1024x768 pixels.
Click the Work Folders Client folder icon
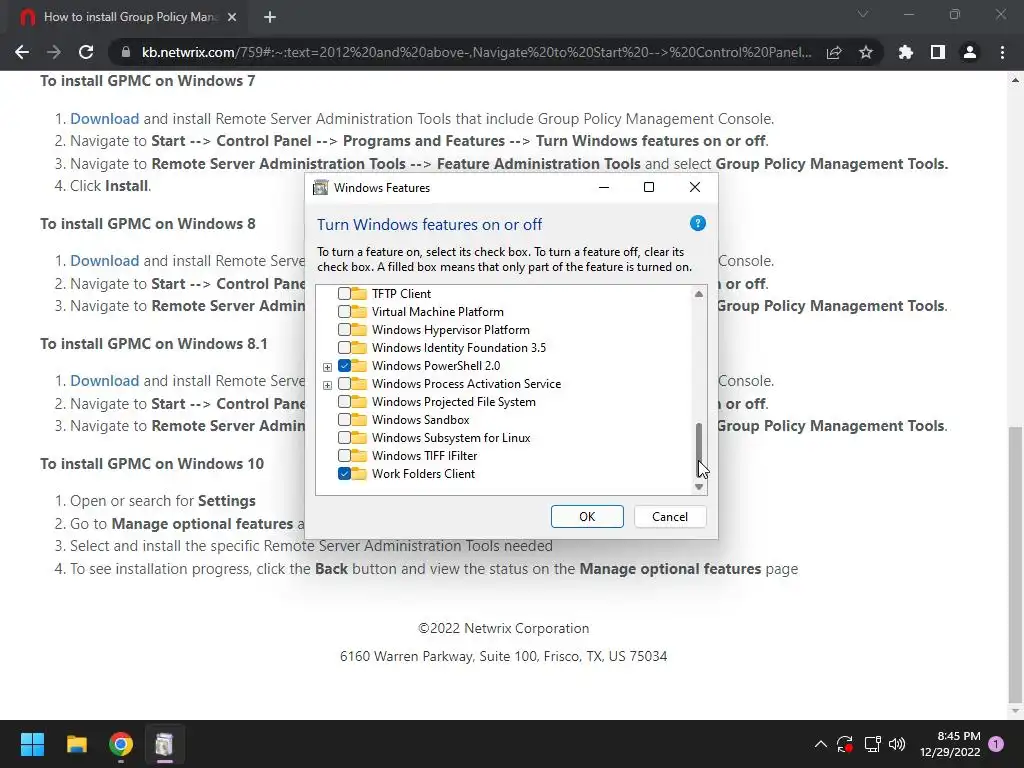click(x=359, y=474)
